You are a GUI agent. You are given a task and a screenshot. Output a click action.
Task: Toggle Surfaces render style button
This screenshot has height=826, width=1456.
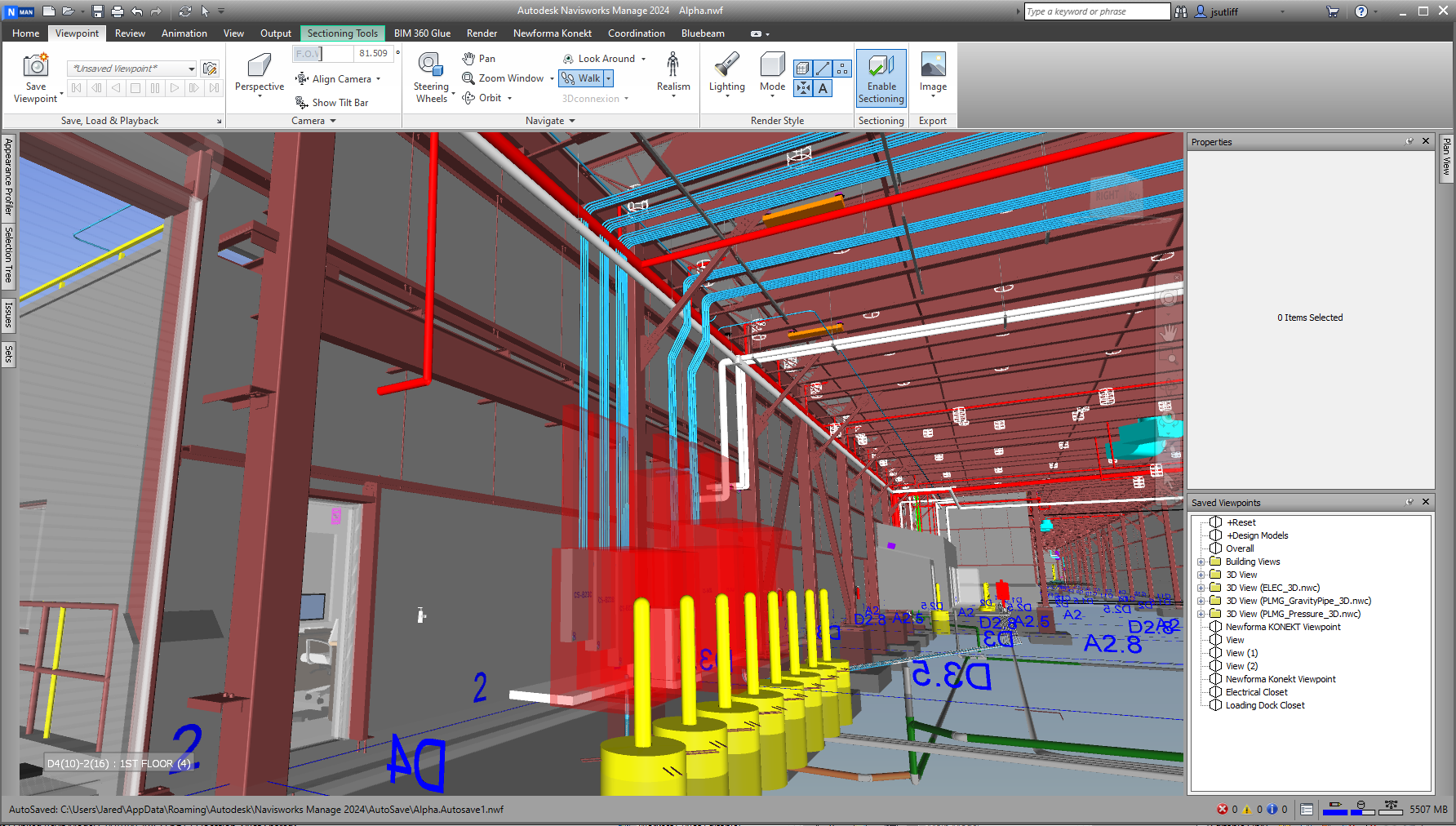pos(802,69)
